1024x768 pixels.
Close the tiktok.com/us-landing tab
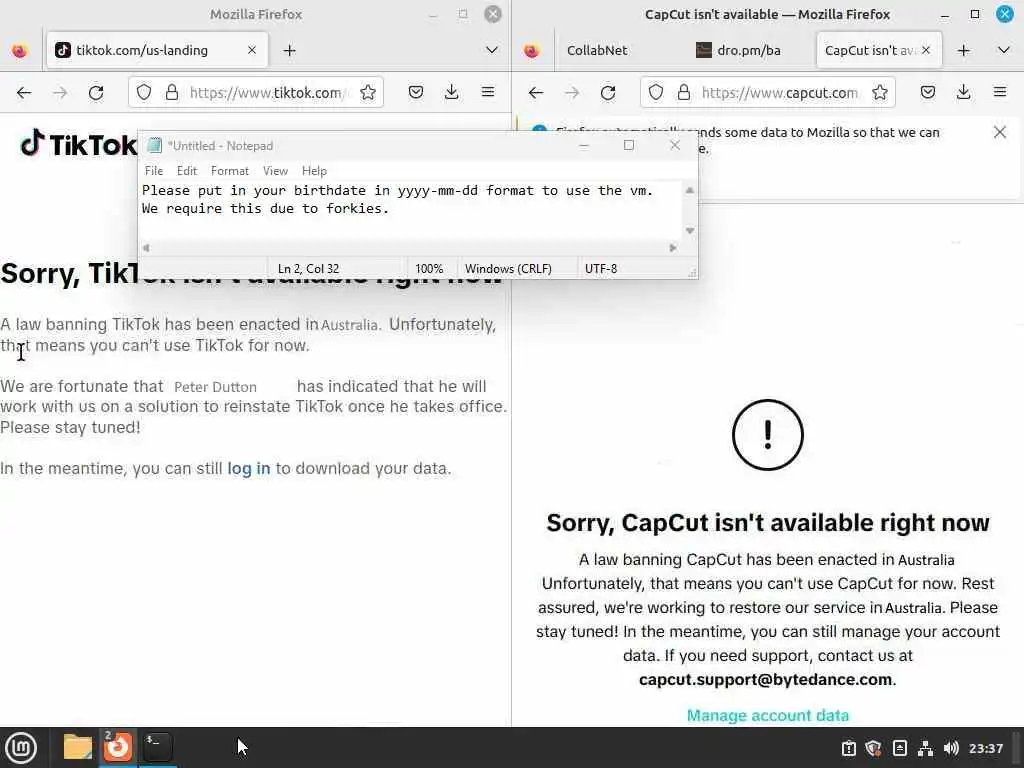click(x=252, y=50)
